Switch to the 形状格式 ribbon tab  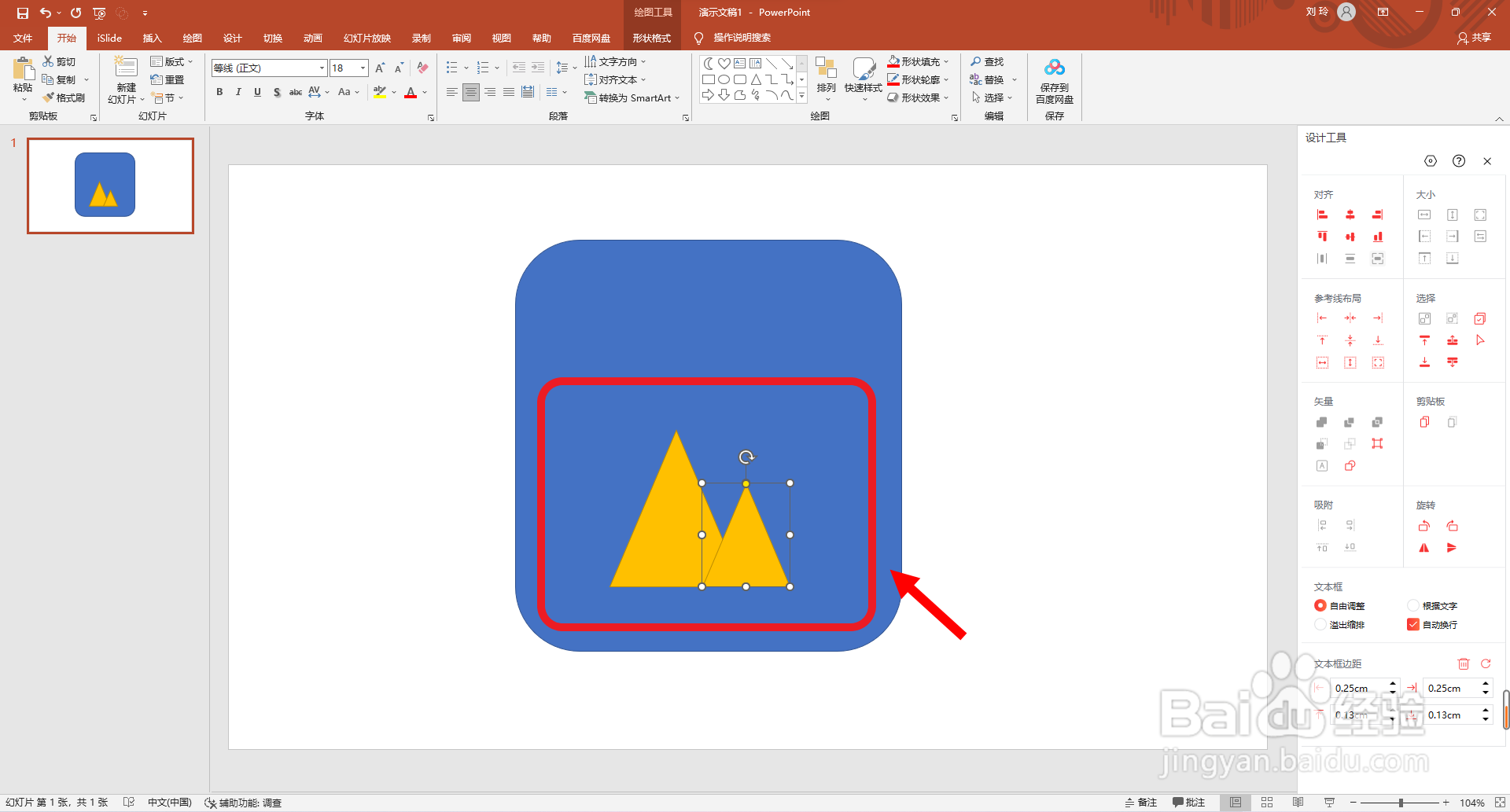point(652,38)
